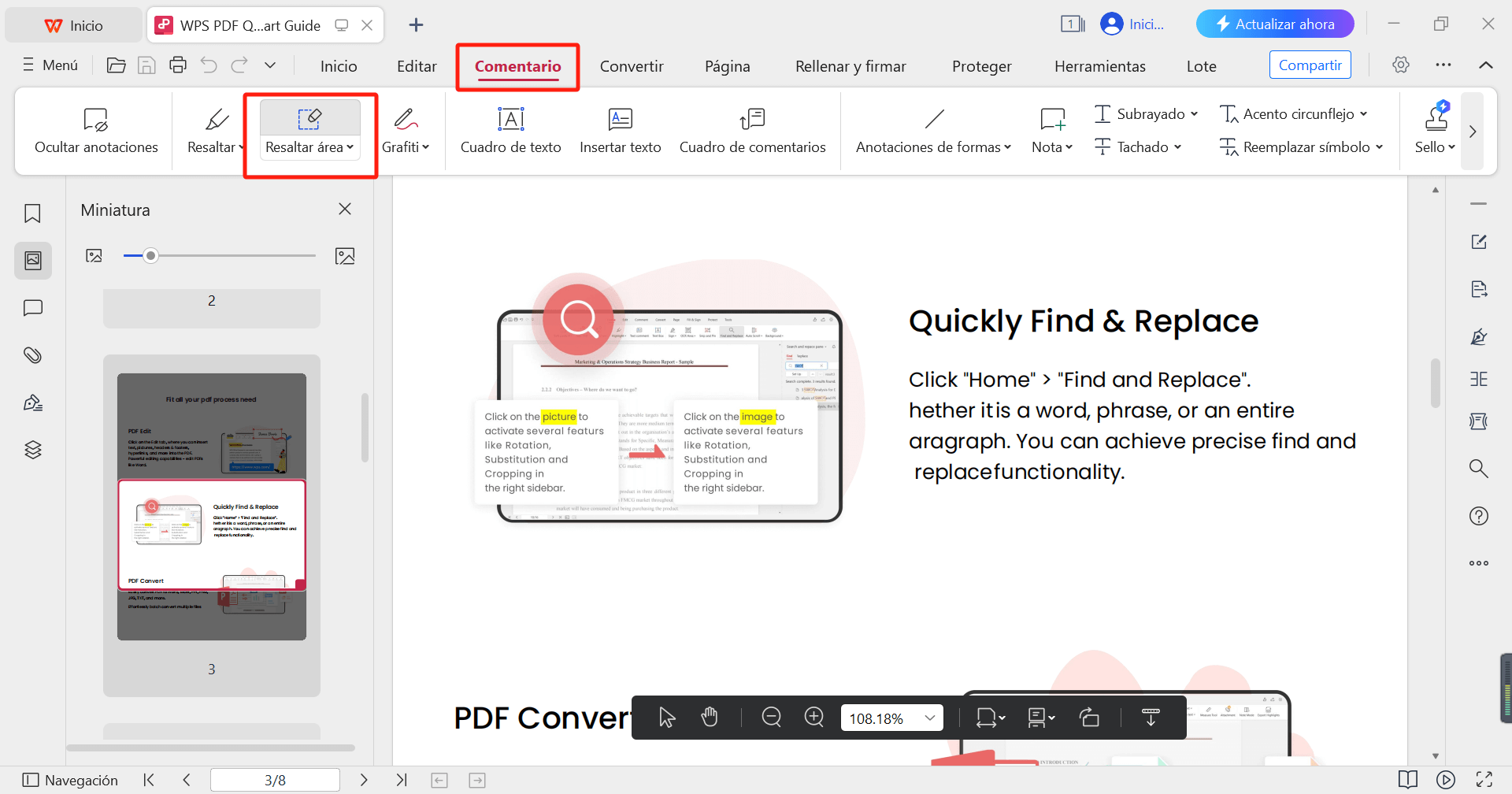Expand the Grafiti dropdown arrow
The width and height of the screenshot is (1512, 794).
click(x=426, y=147)
